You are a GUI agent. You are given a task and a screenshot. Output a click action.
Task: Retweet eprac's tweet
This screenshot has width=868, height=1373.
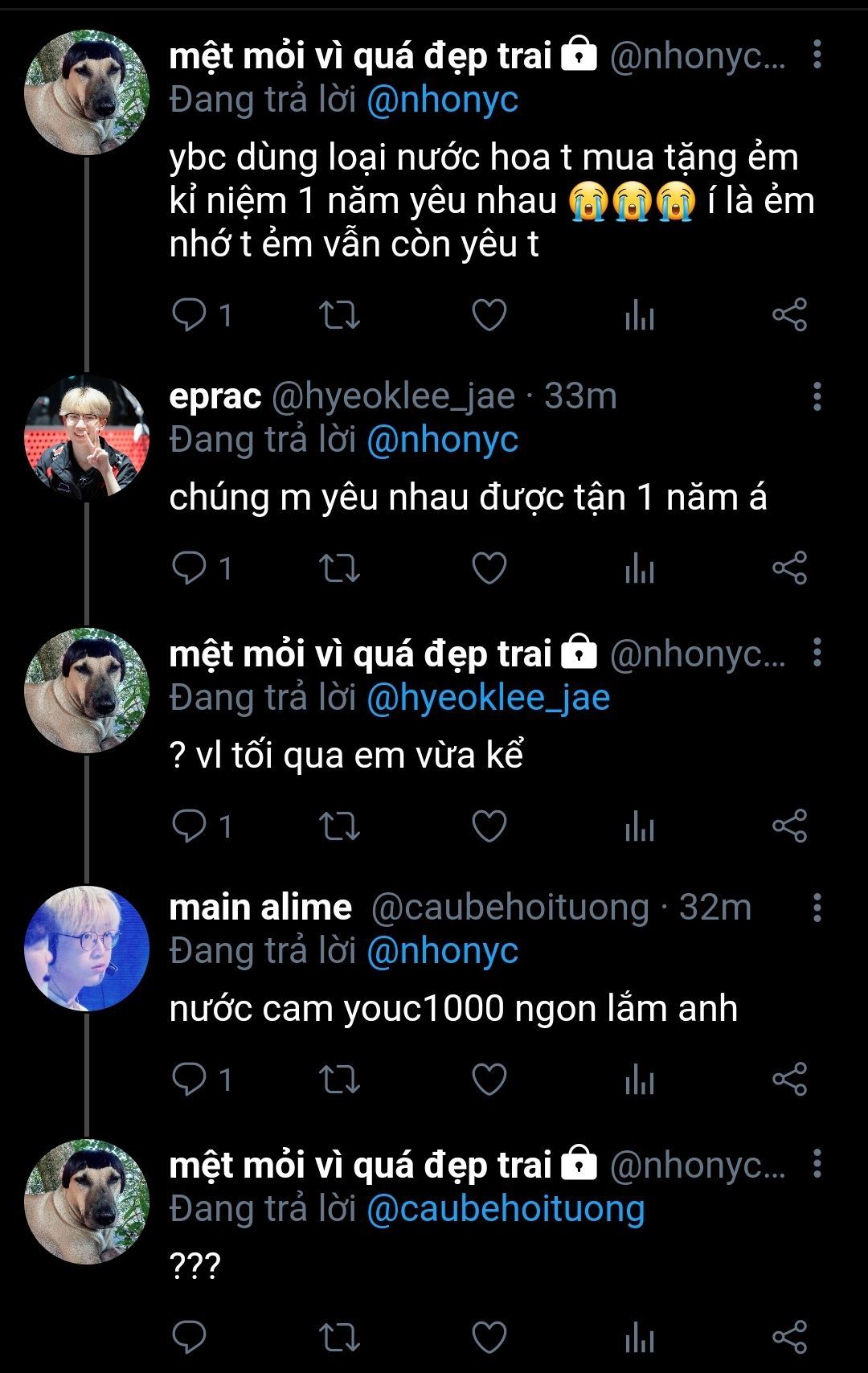click(x=339, y=568)
